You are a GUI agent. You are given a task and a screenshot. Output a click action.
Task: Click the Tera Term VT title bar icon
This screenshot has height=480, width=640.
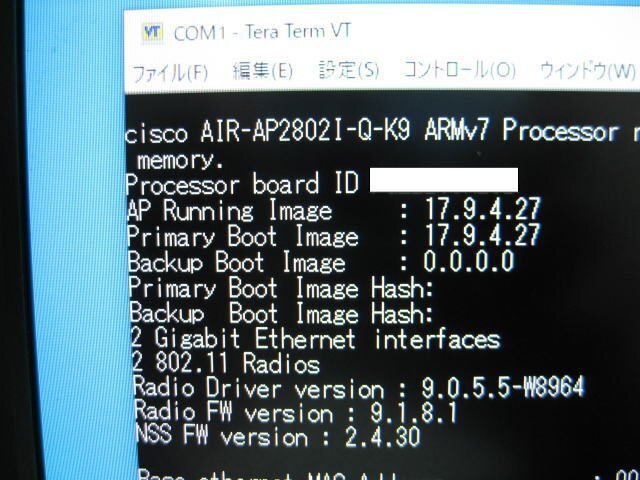(152, 33)
